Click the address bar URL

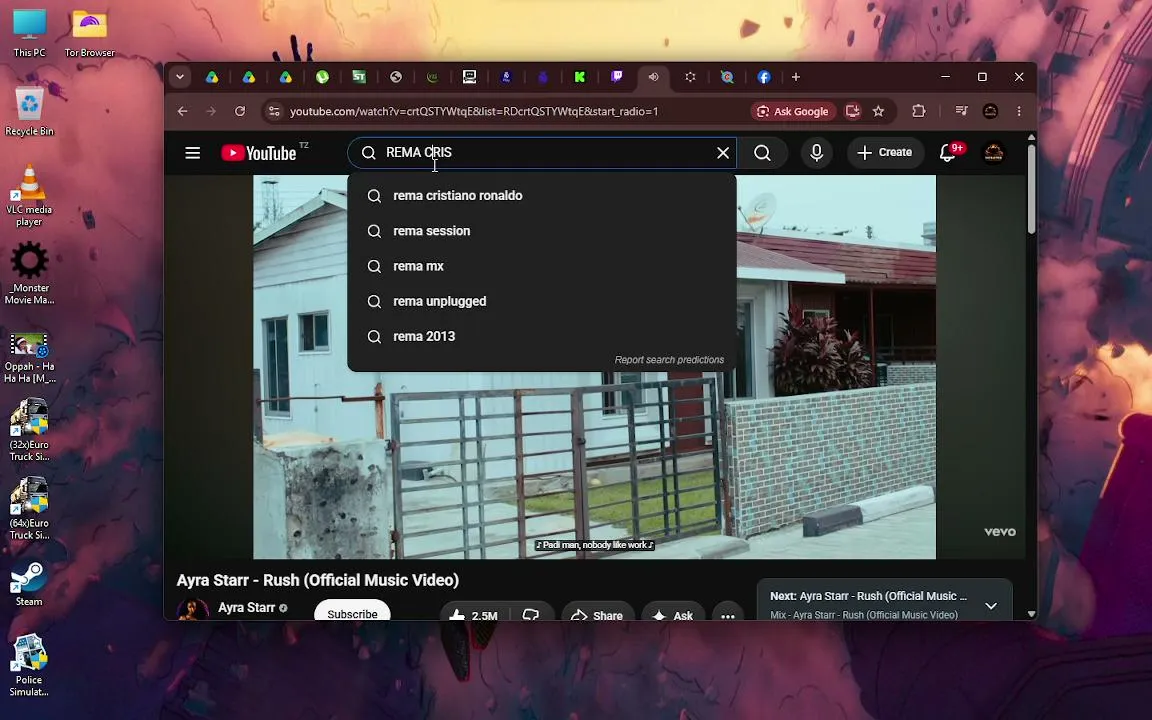pyautogui.click(x=474, y=111)
